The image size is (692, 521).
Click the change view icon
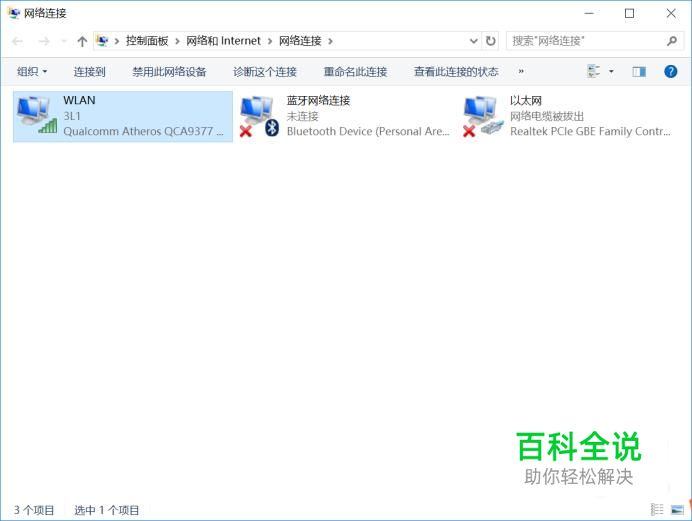[594, 71]
